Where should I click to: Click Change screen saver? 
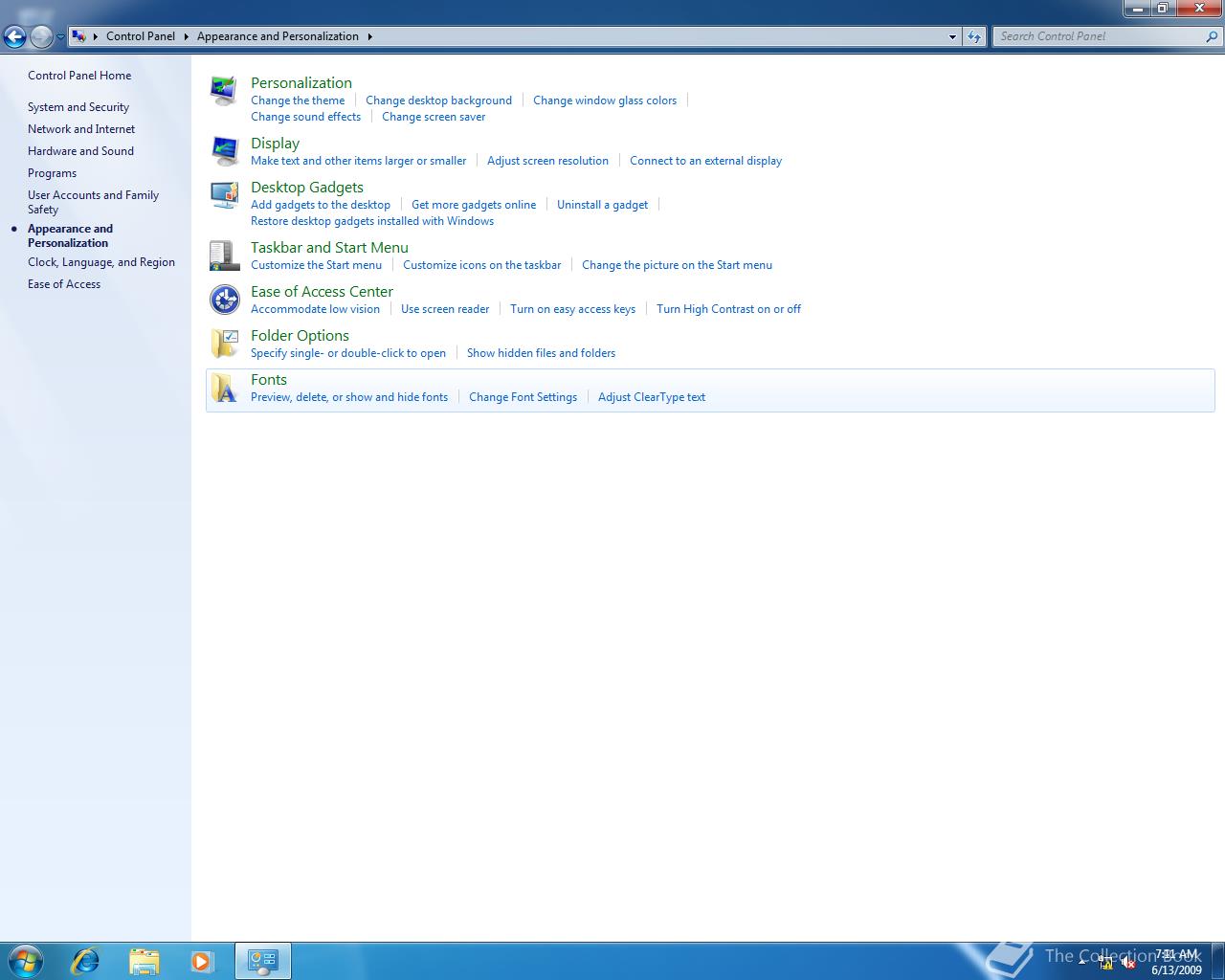pos(434,117)
